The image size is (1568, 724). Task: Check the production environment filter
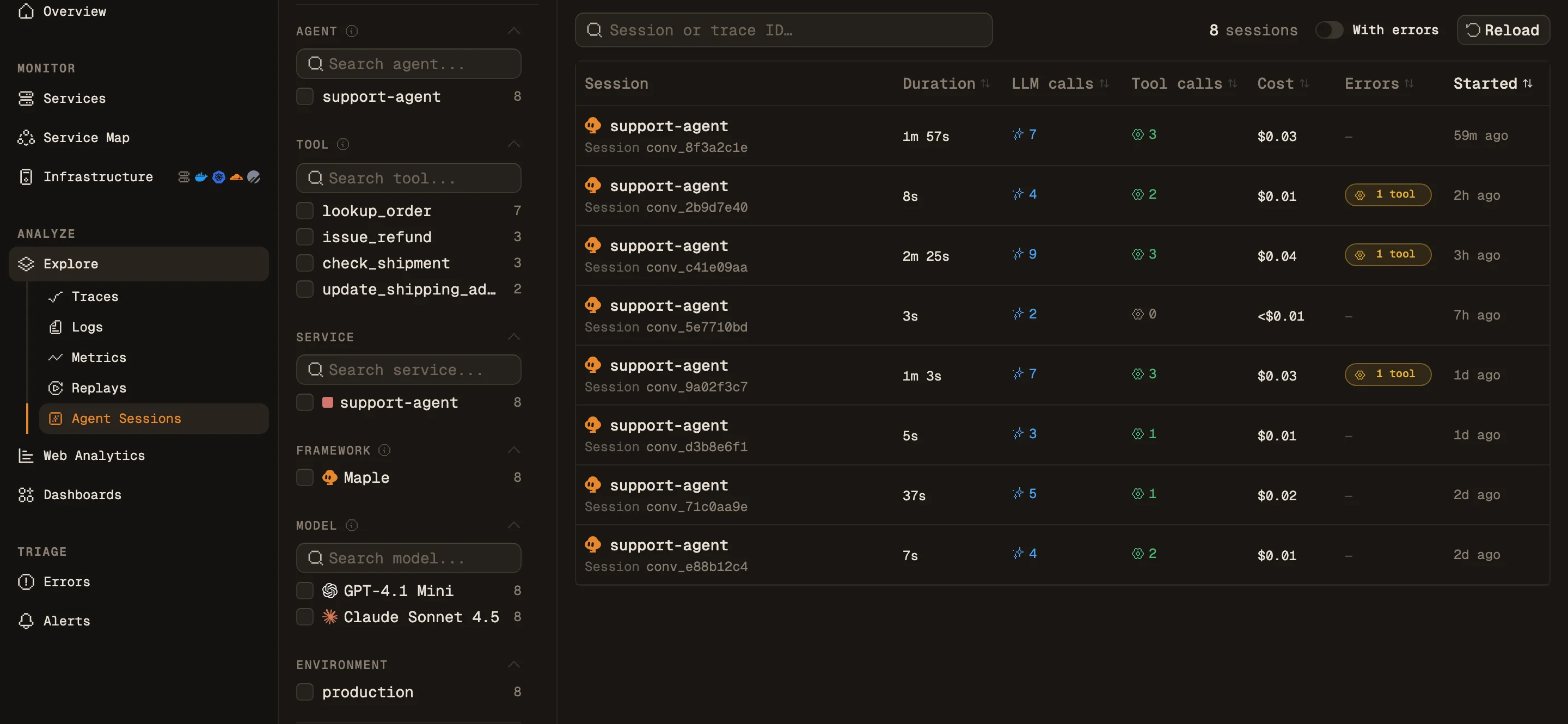click(305, 692)
